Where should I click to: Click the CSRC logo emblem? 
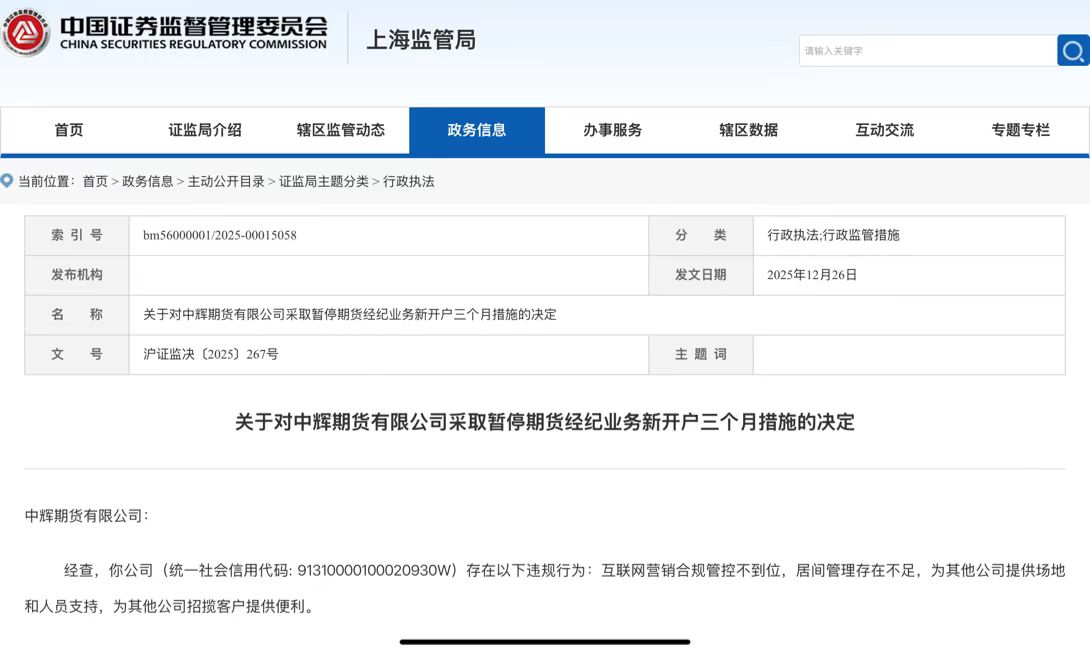pos(25,34)
